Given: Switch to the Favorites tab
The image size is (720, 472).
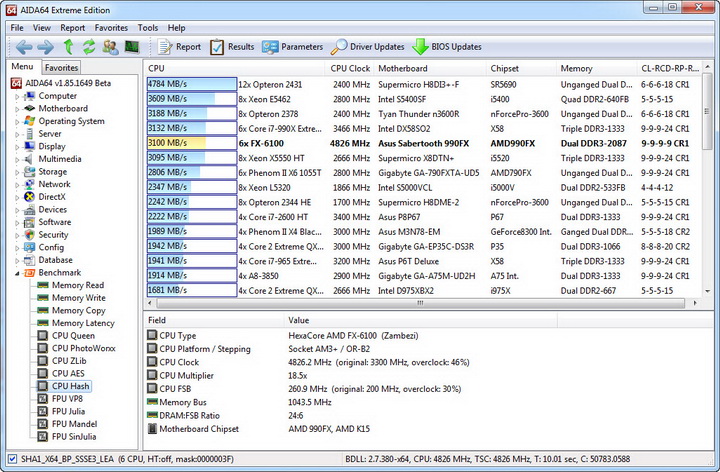Looking at the screenshot, I should [x=61, y=67].
